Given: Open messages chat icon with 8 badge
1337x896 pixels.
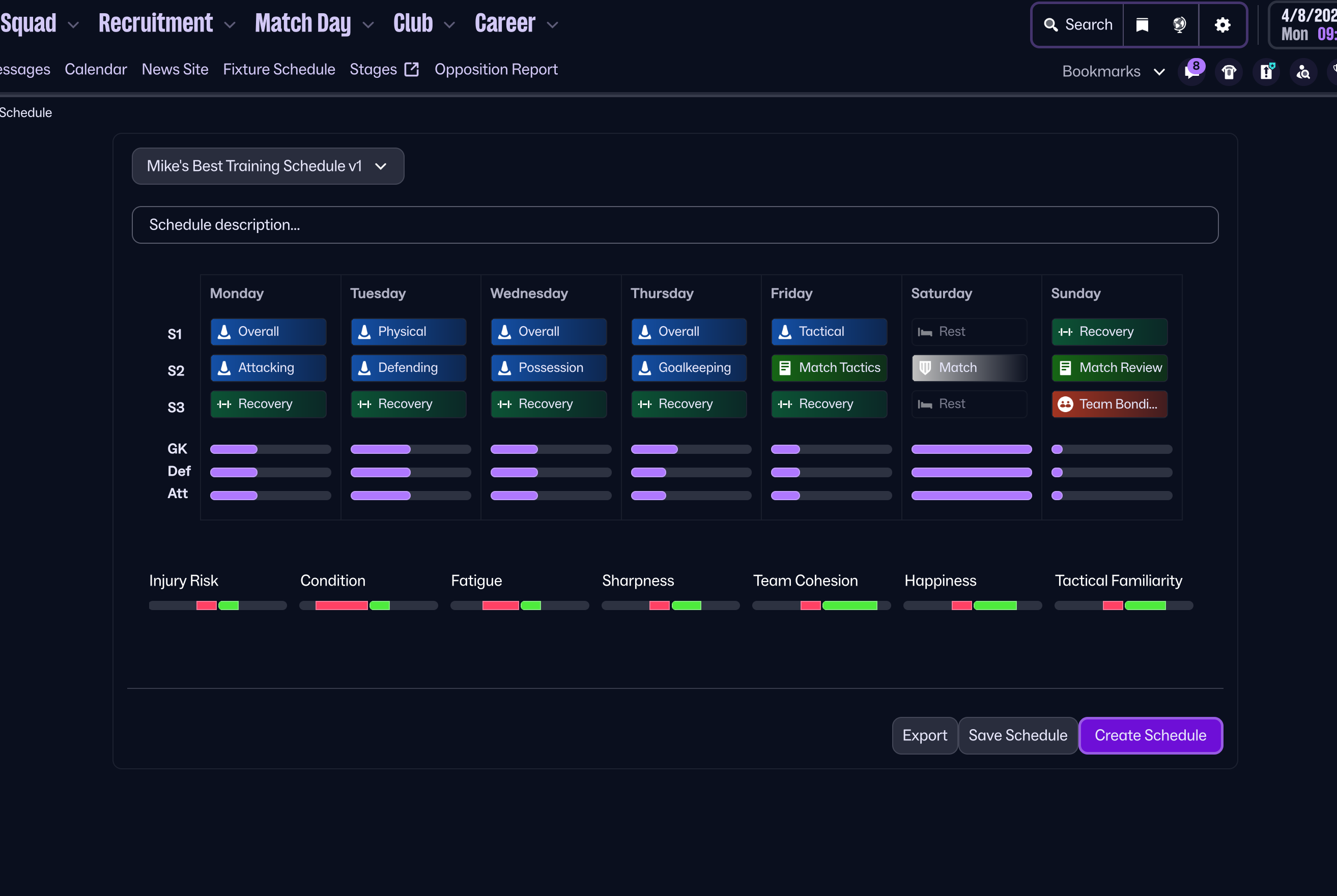Looking at the screenshot, I should tap(1191, 72).
